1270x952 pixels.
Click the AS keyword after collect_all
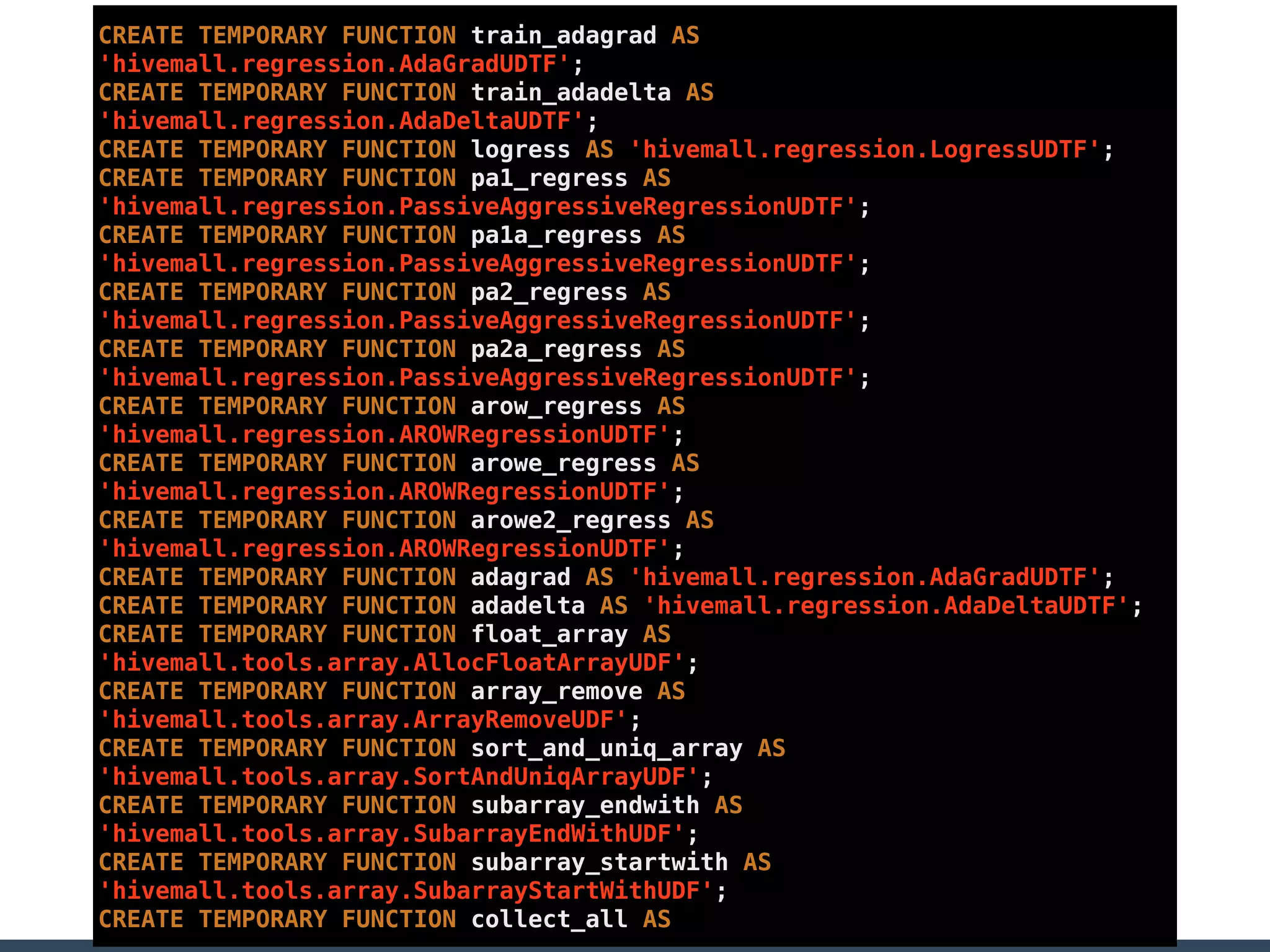[657, 920]
